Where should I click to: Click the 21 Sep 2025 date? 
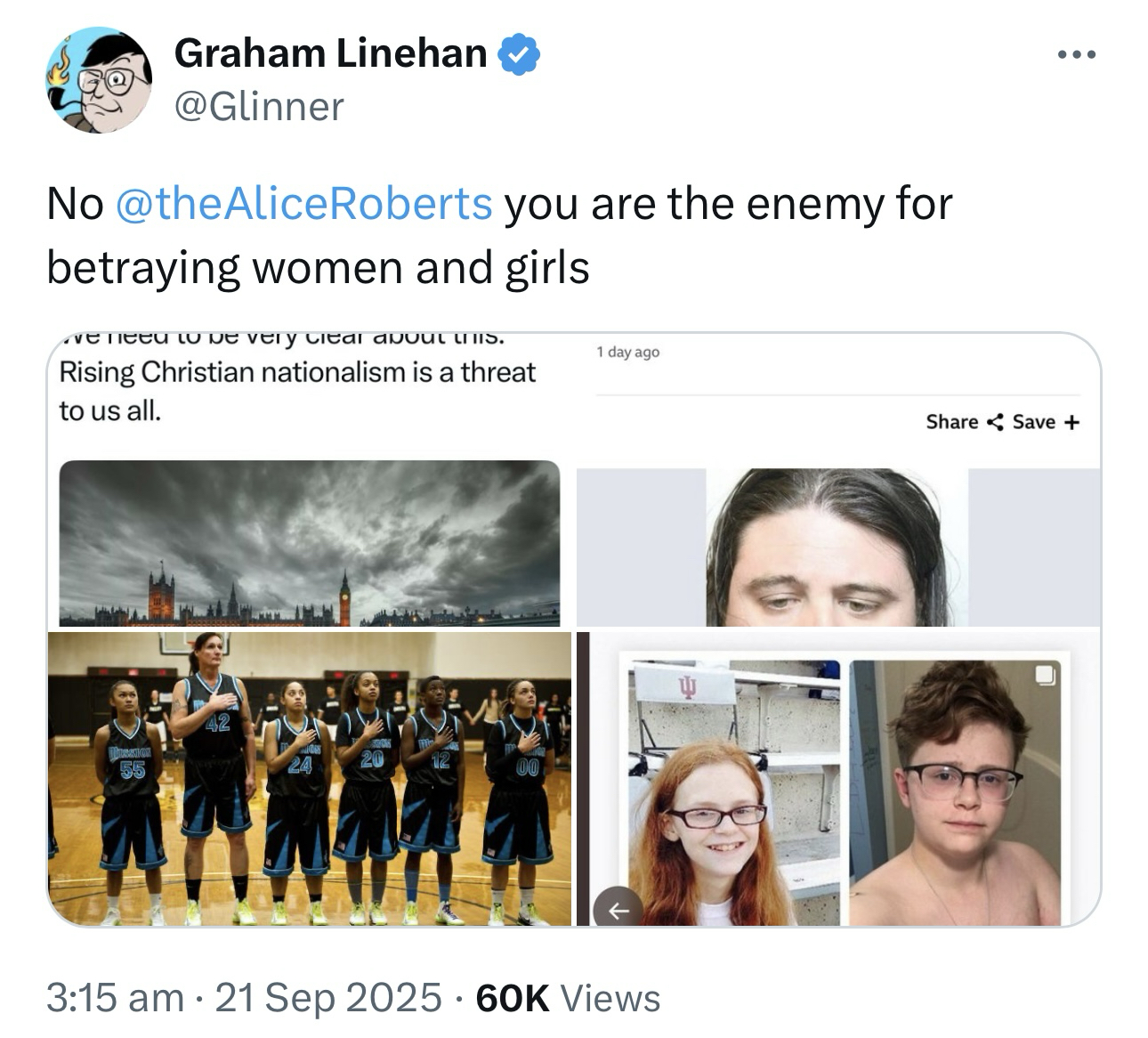pyautogui.click(x=327, y=998)
